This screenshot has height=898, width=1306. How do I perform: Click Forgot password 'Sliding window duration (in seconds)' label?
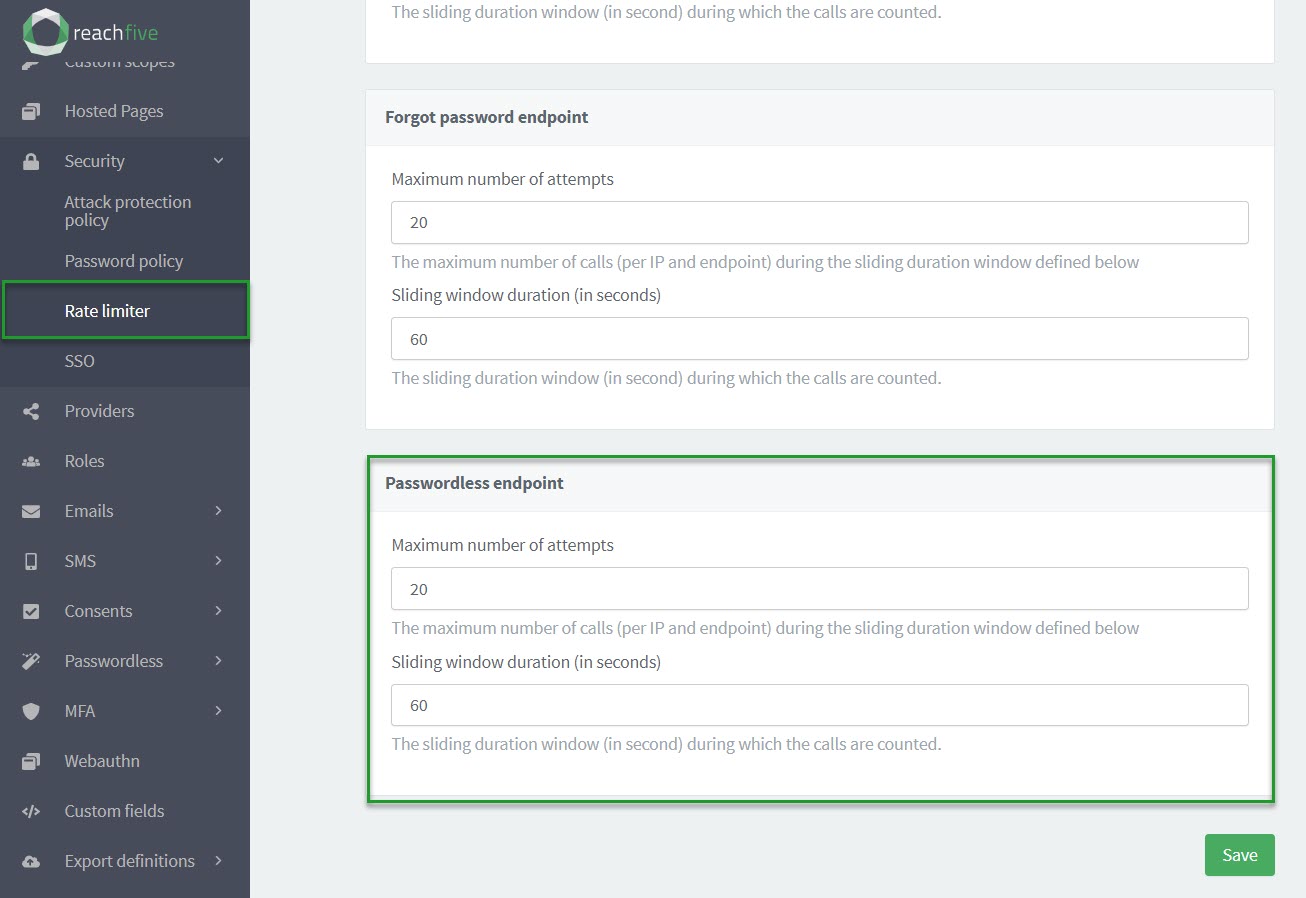tap(527, 296)
